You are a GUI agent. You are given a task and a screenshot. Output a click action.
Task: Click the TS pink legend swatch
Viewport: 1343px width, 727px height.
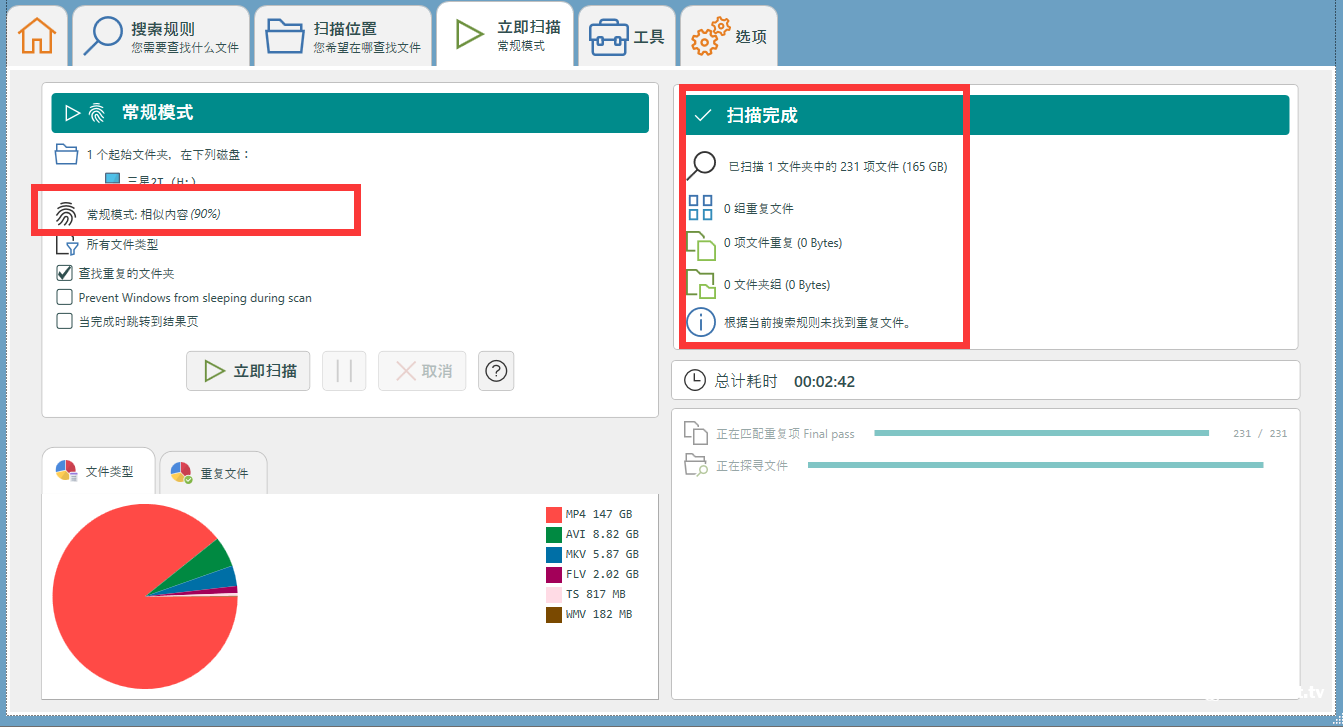pos(553,594)
